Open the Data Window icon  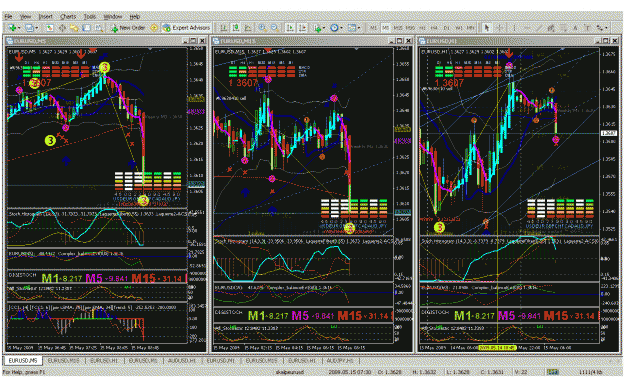(62, 28)
